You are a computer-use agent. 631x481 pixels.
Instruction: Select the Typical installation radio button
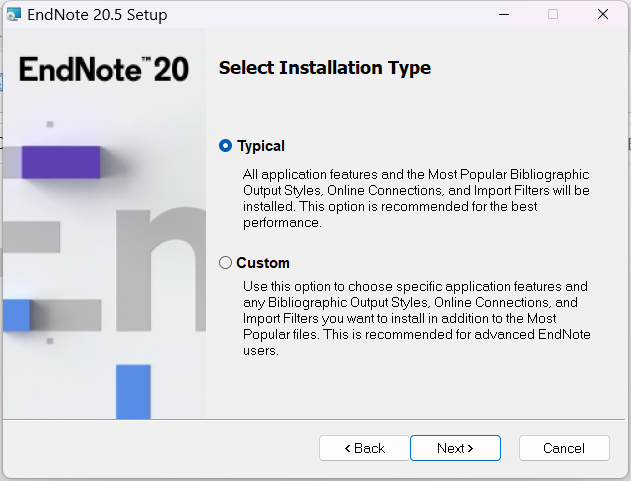225,146
